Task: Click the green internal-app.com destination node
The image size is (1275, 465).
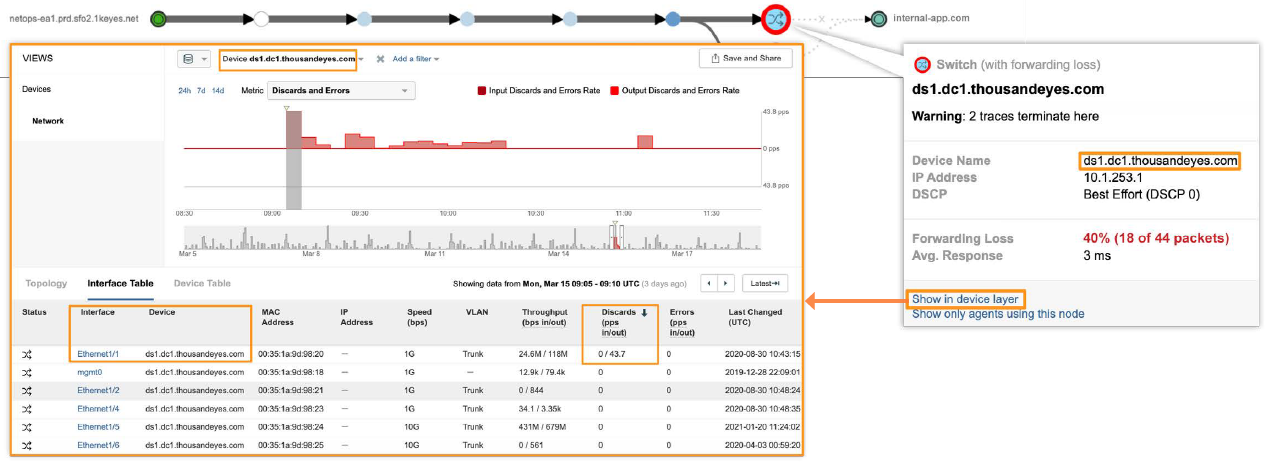Action: coord(878,18)
